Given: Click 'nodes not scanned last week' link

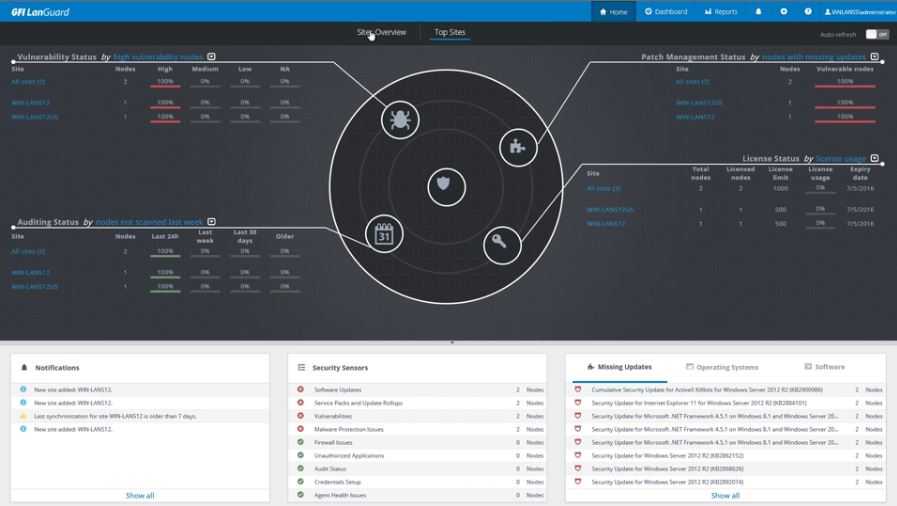Looking at the screenshot, I should tap(149, 222).
